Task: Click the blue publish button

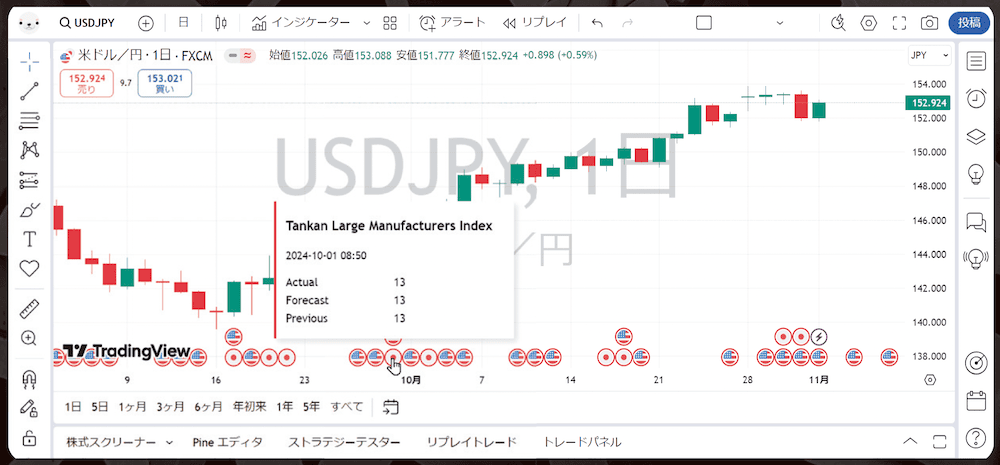Action: pyautogui.click(x=969, y=23)
